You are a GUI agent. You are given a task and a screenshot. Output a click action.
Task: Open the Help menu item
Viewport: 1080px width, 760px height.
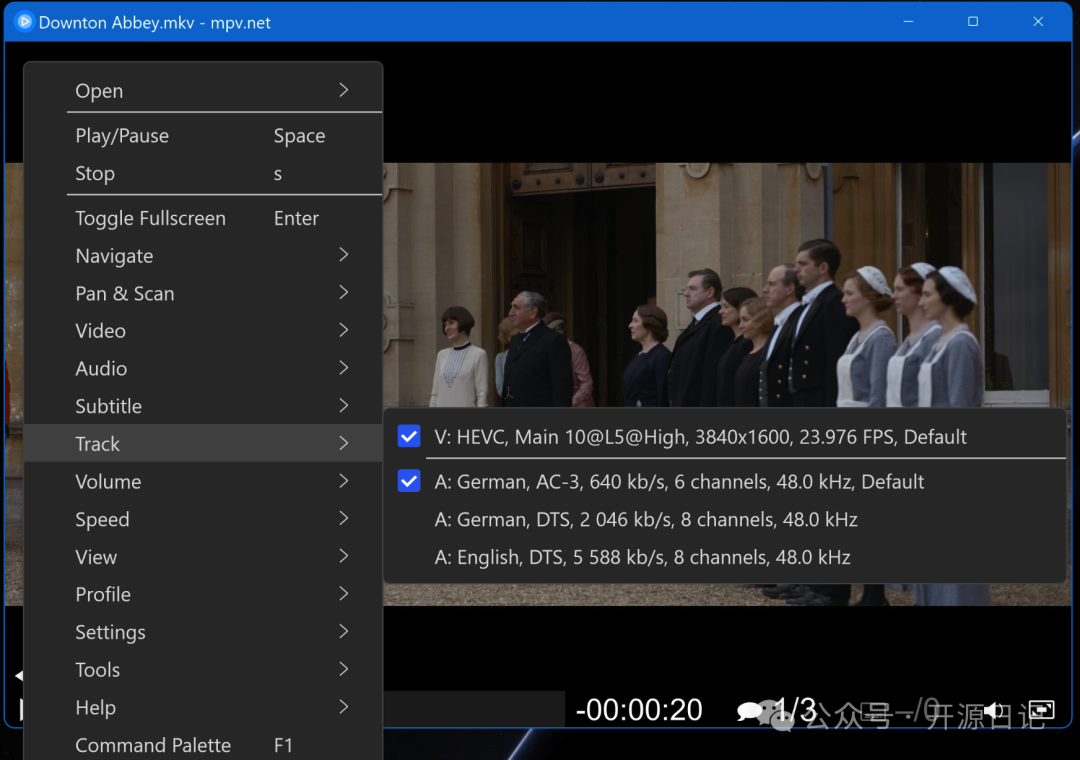[x=203, y=707]
